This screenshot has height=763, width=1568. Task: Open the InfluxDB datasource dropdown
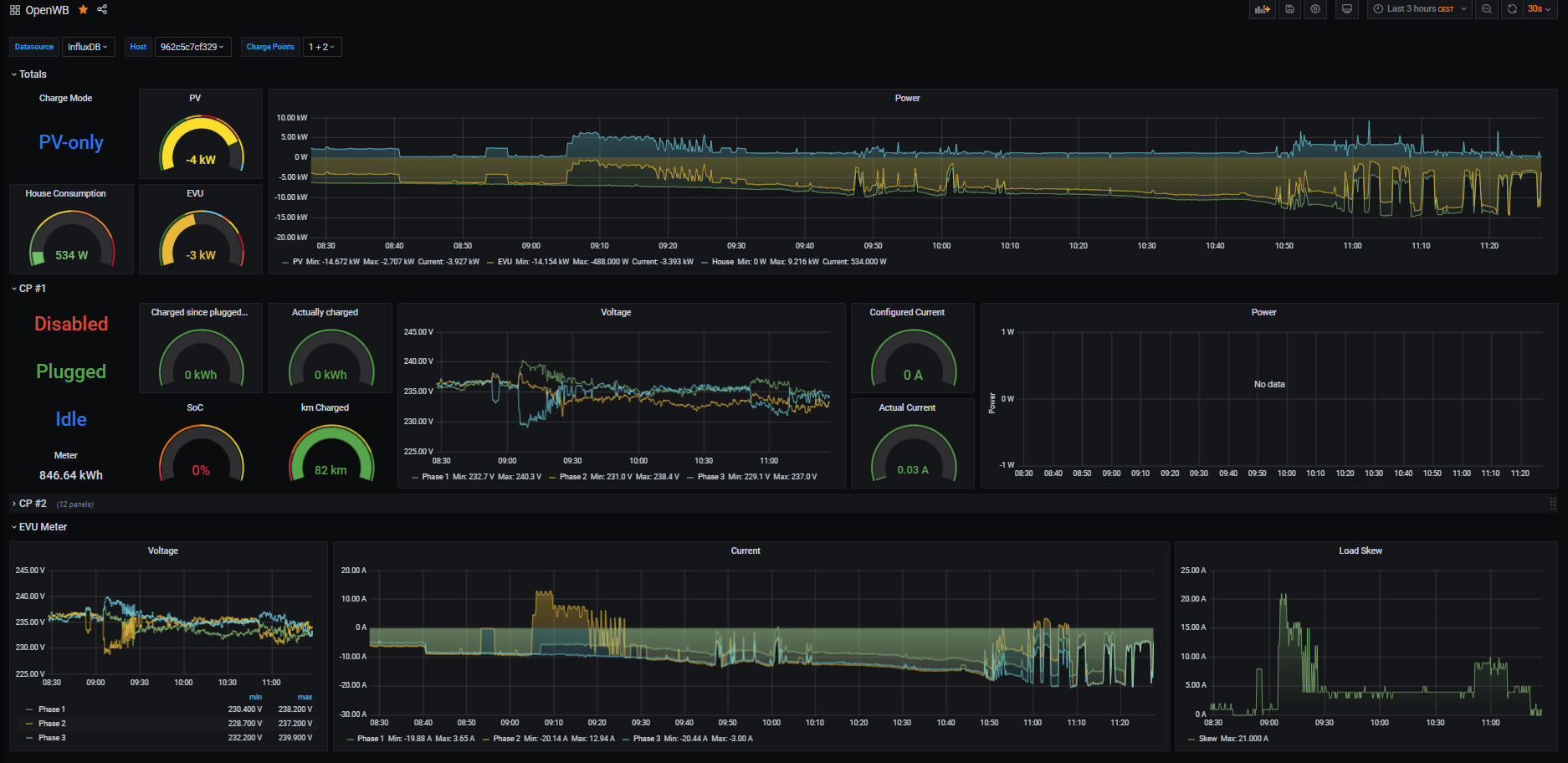coord(88,47)
